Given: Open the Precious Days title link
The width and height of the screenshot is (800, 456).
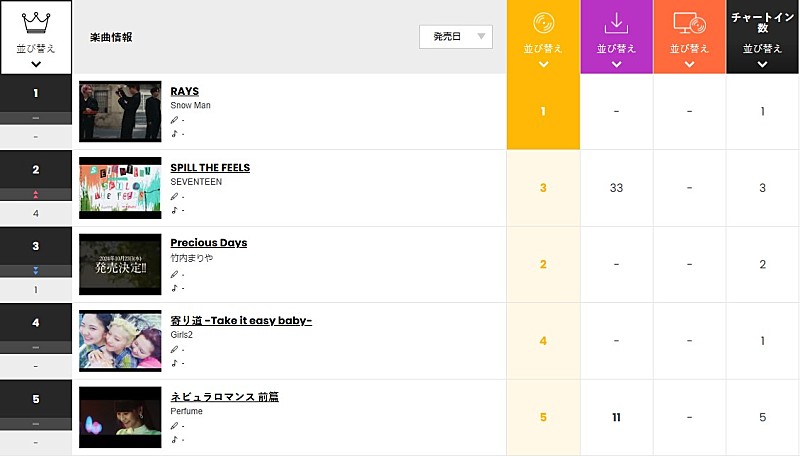Looking at the screenshot, I should (208, 243).
